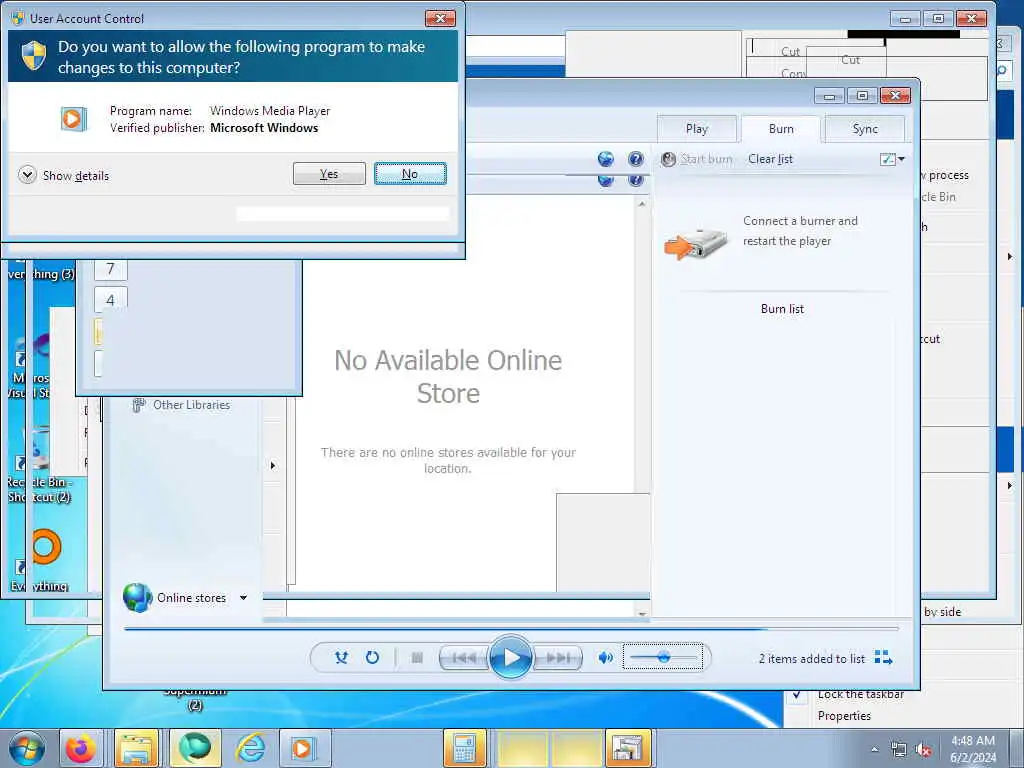The width and height of the screenshot is (1024, 768).
Task: Go to the previous track
Action: pos(464,658)
